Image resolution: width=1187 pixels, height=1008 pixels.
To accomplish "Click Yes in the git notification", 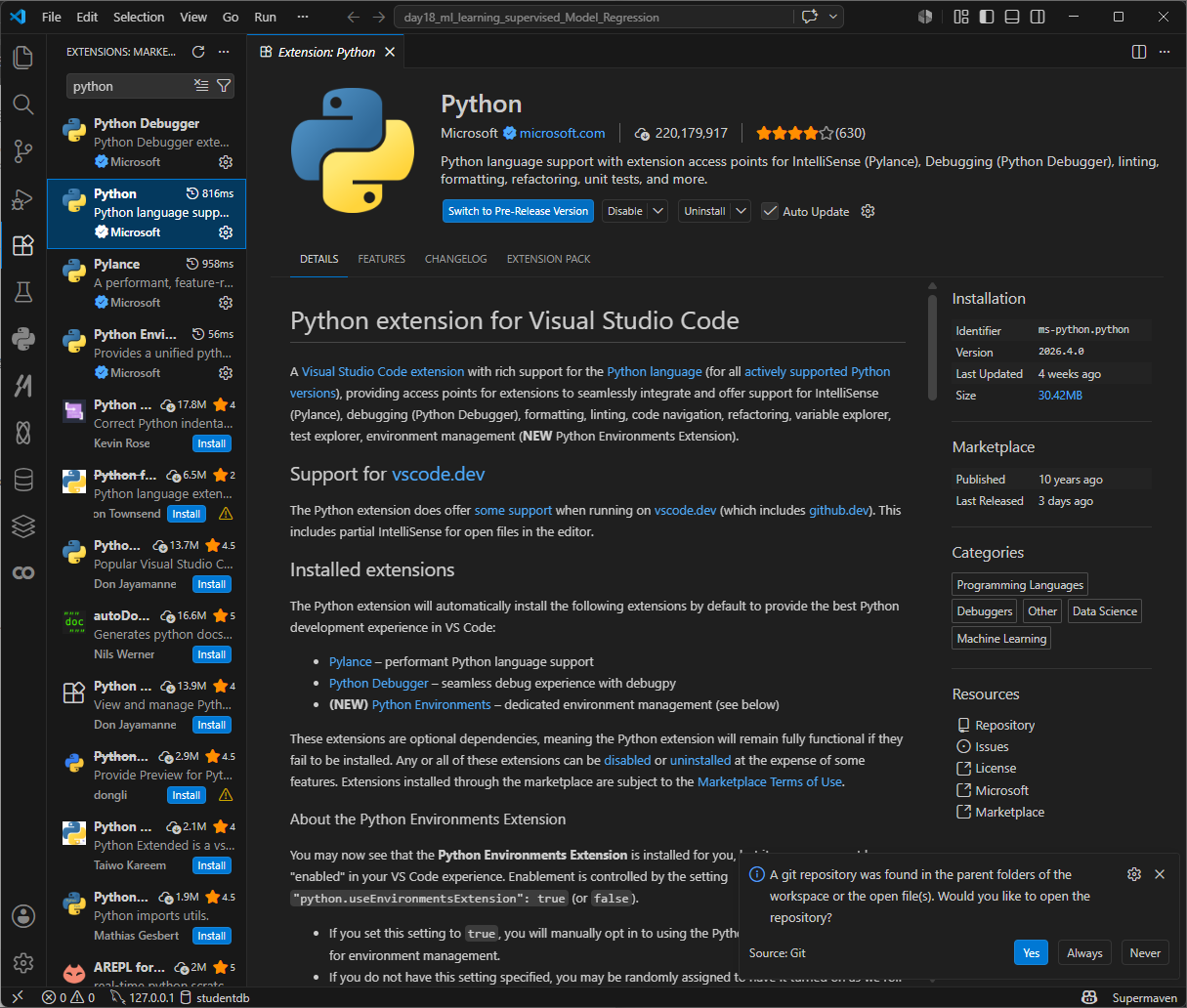I will (x=1031, y=953).
